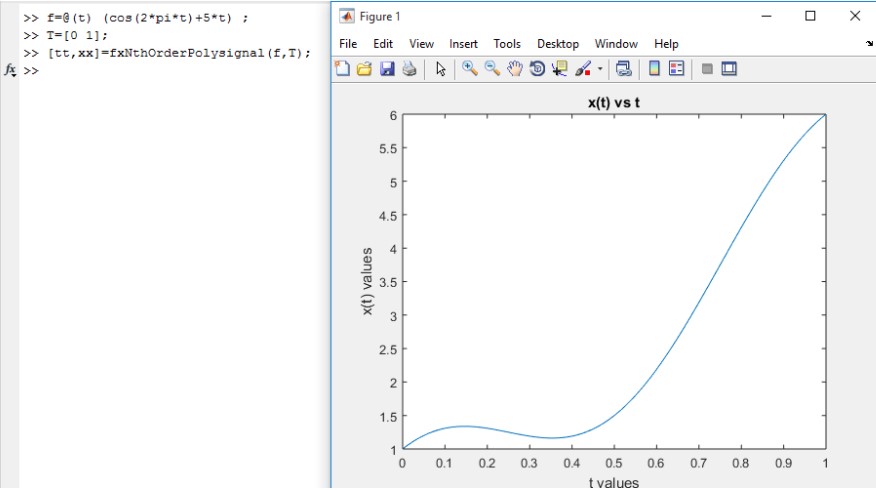
Task: Insert a colorbar using toolbar icon
Action: click(654, 69)
